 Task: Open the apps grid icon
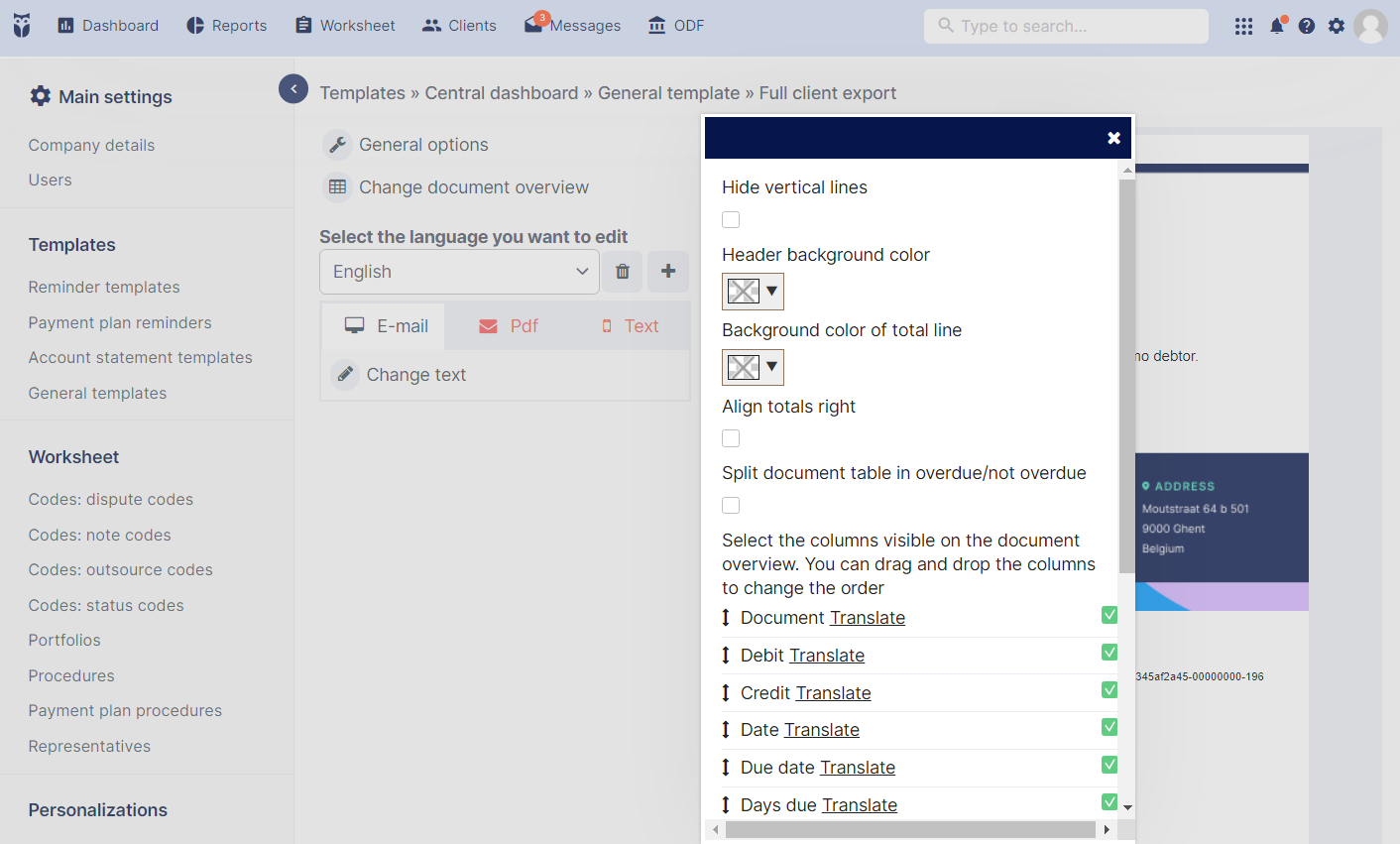1243,26
